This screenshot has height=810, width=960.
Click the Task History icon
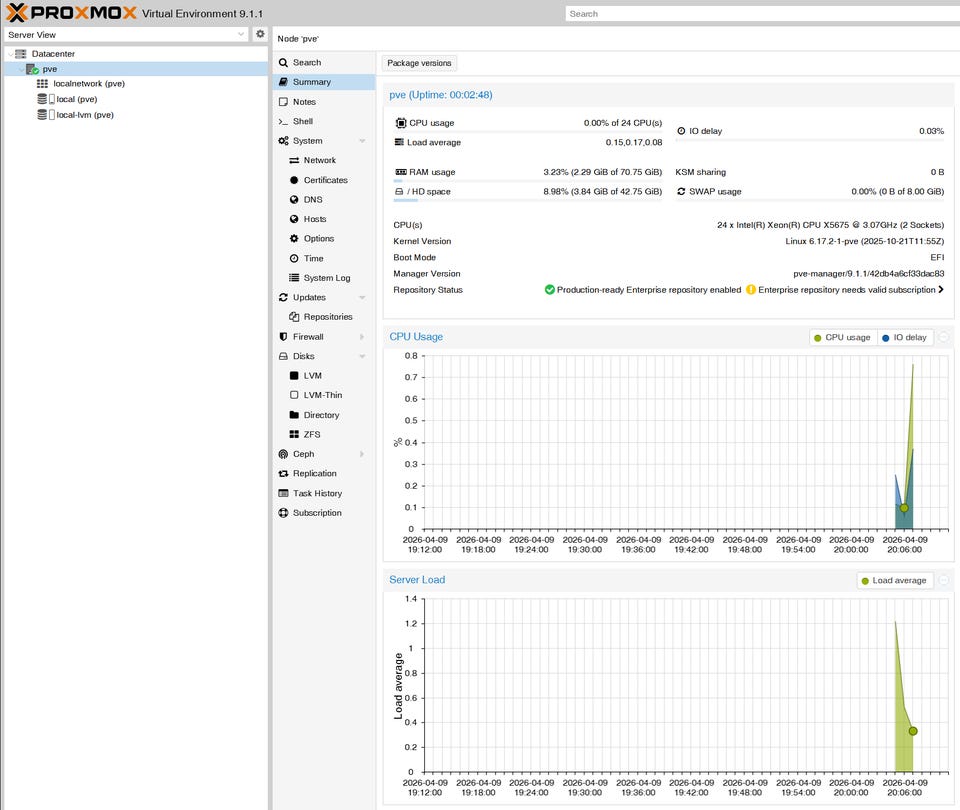[x=283, y=493]
